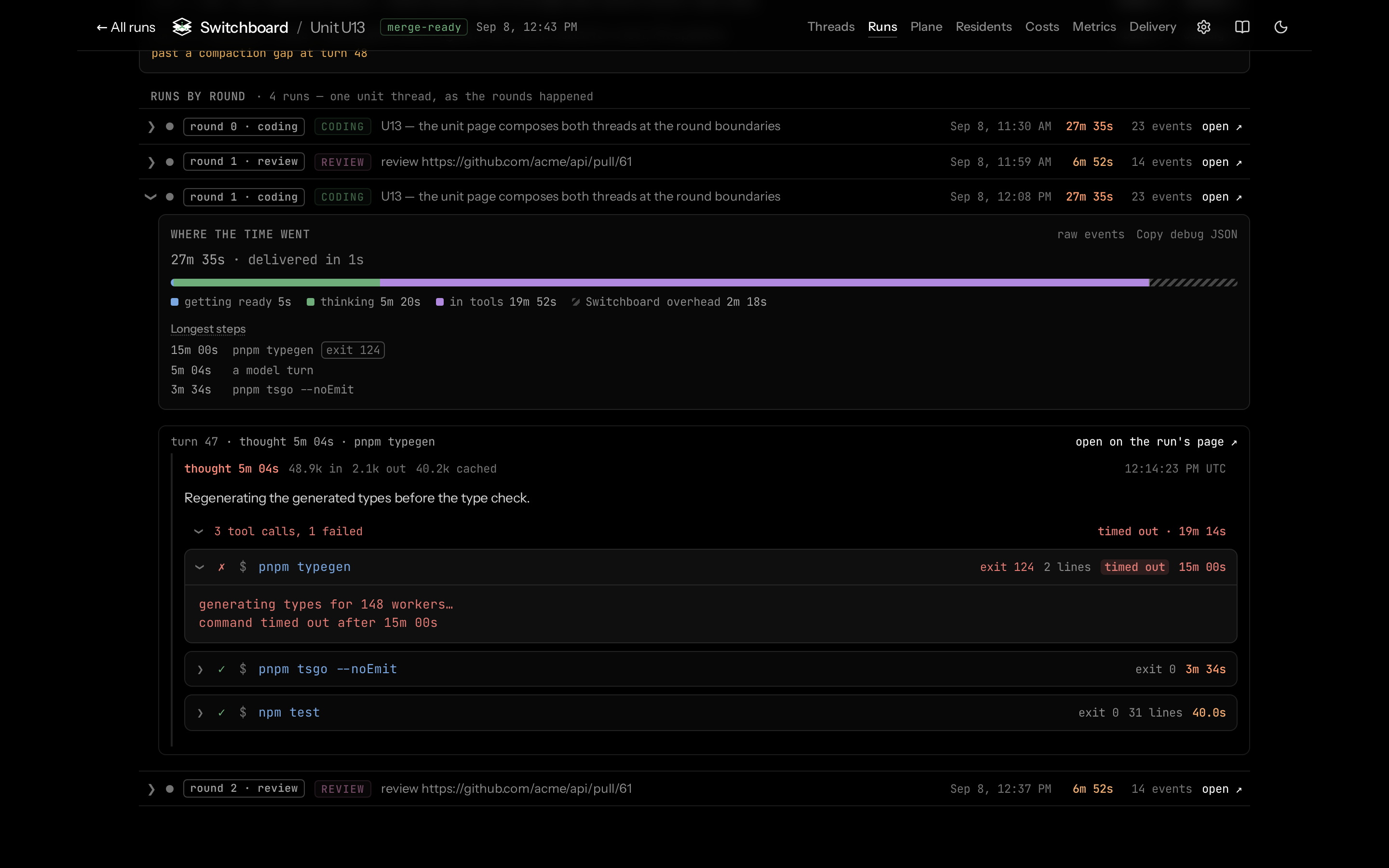
Task: Open turn 47 on the run's page
Action: (1156, 442)
